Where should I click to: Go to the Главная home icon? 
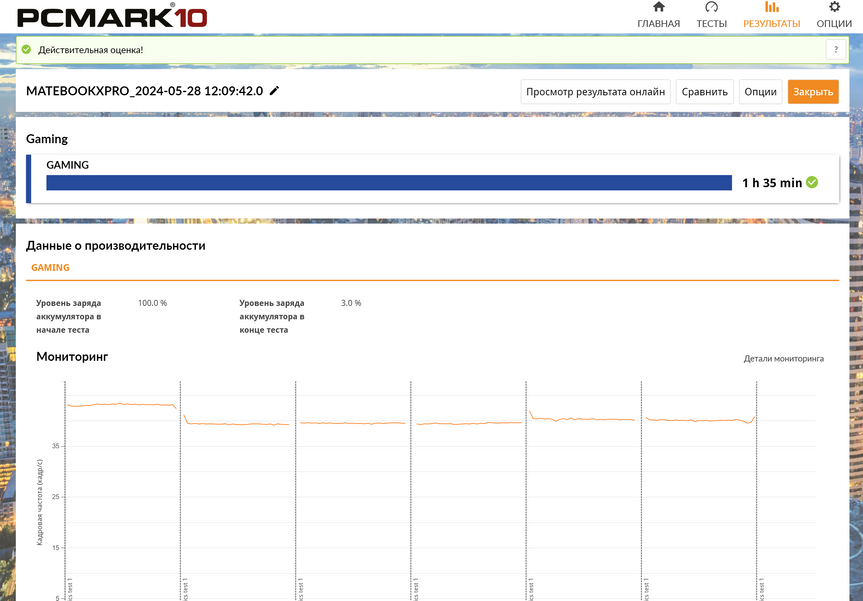[658, 8]
